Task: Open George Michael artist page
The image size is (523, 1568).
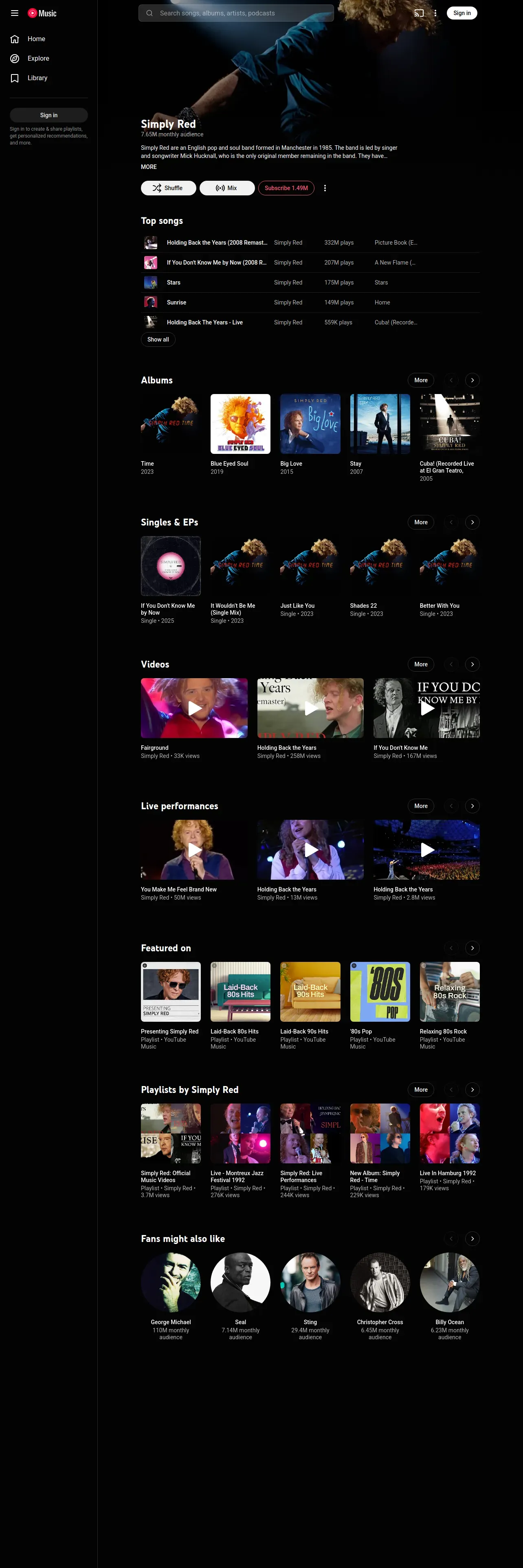Action: pyautogui.click(x=171, y=1283)
